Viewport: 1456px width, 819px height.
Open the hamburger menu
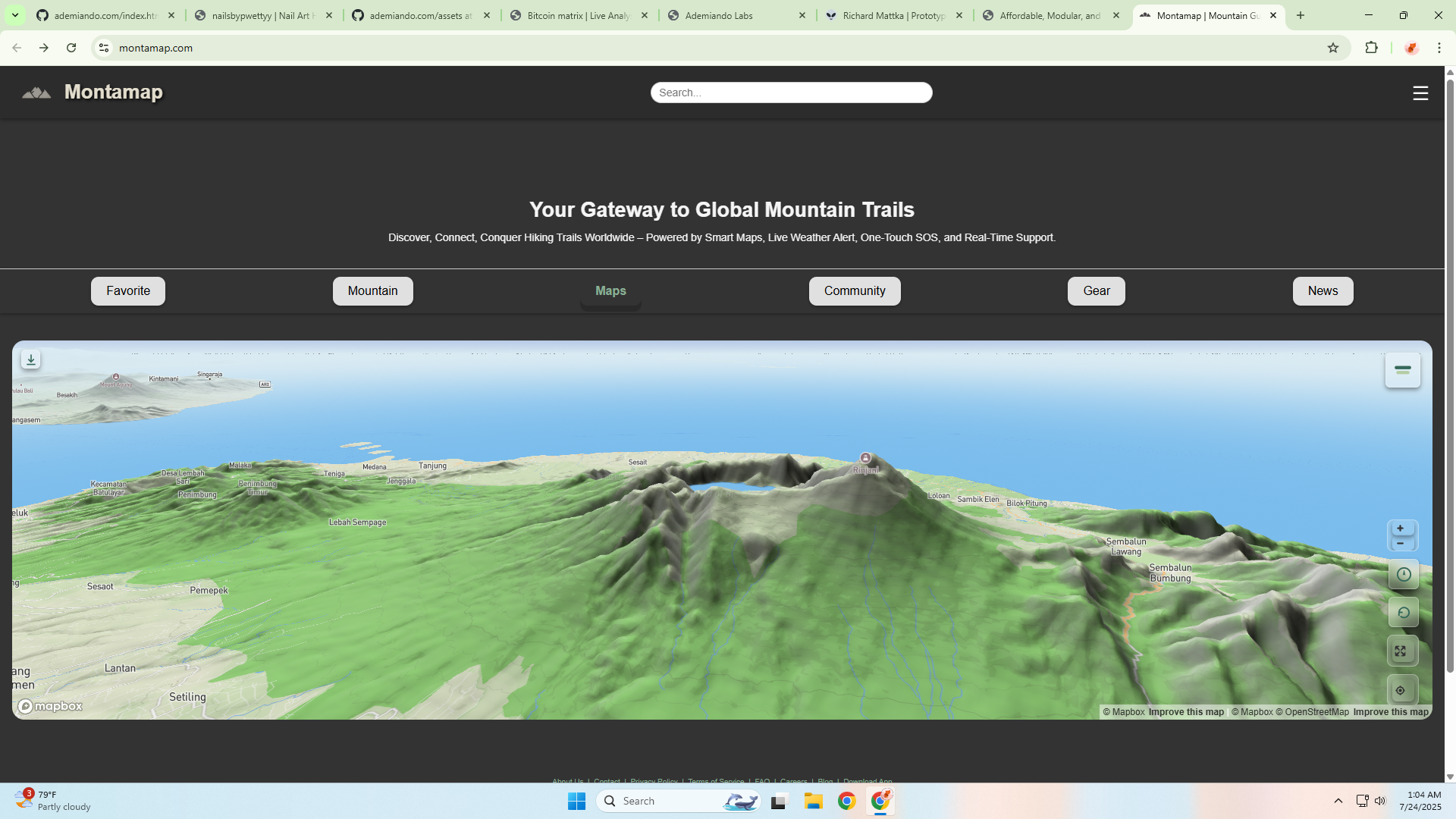tap(1420, 93)
